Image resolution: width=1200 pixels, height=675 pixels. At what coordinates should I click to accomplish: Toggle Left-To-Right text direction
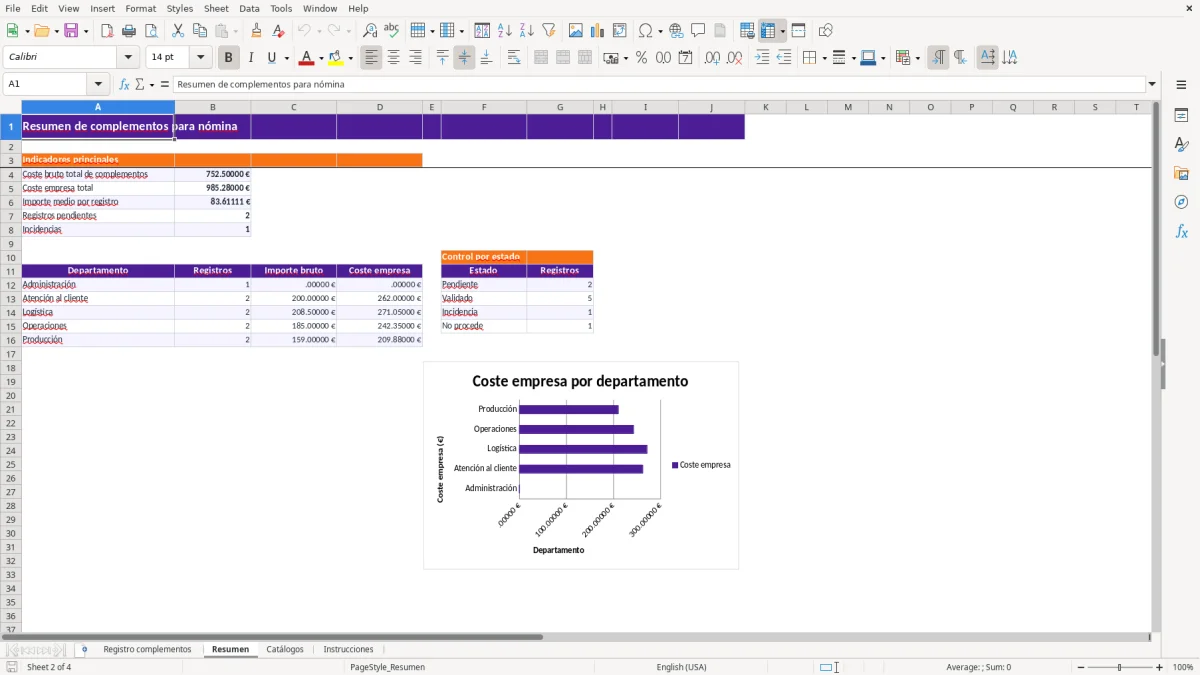pyautogui.click(x=938, y=58)
